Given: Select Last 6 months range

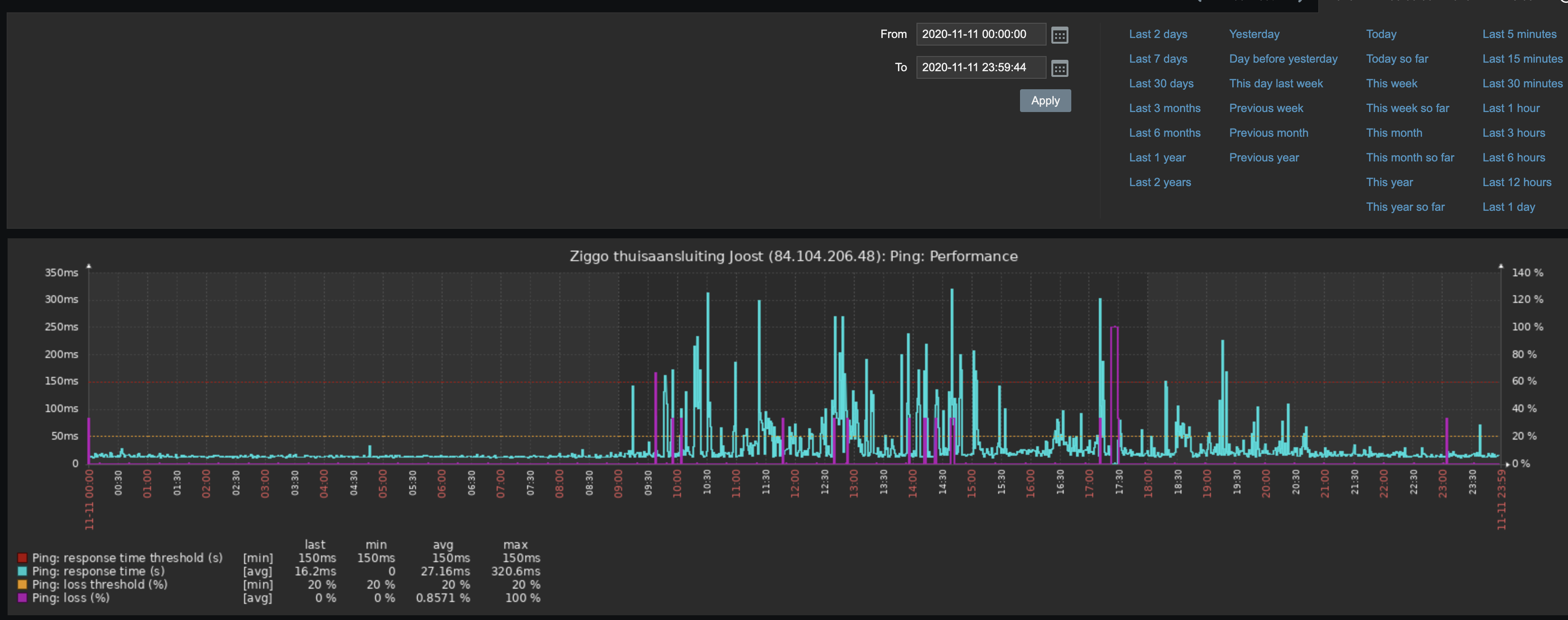Looking at the screenshot, I should 1164,132.
